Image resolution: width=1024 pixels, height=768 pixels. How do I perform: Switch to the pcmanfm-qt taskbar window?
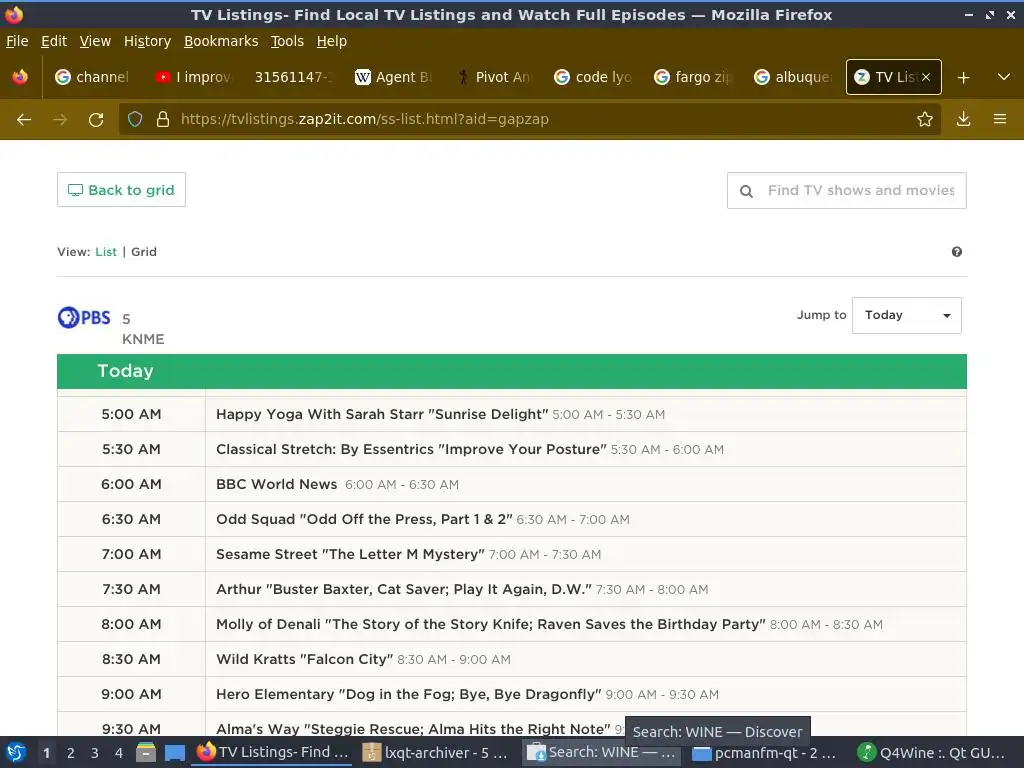765,753
